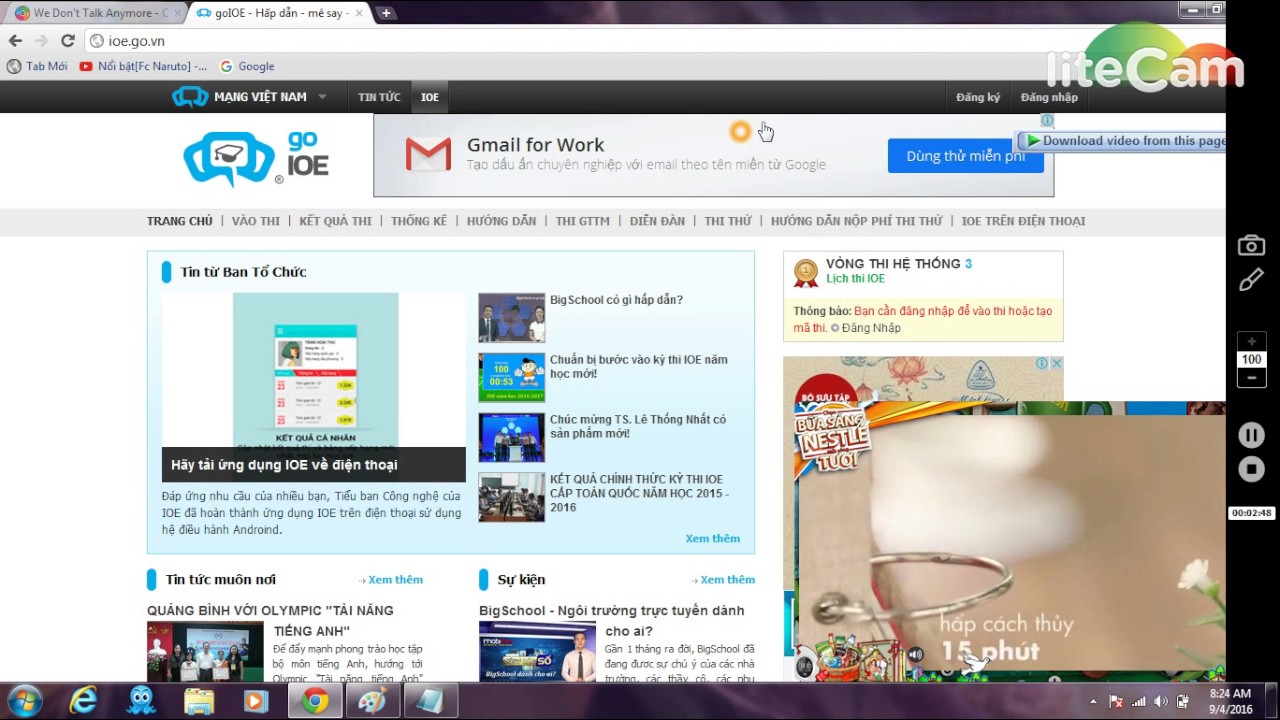1280x720 pixels.
Task: Click the Đăng ký link
Action: point(978,97)
